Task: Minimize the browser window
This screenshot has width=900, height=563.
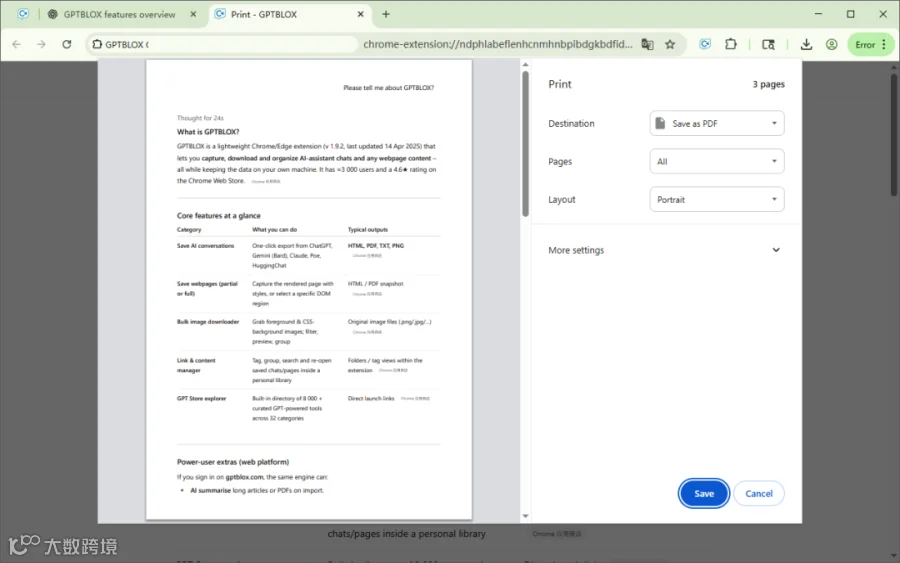Action: click(x=818, y=14)
